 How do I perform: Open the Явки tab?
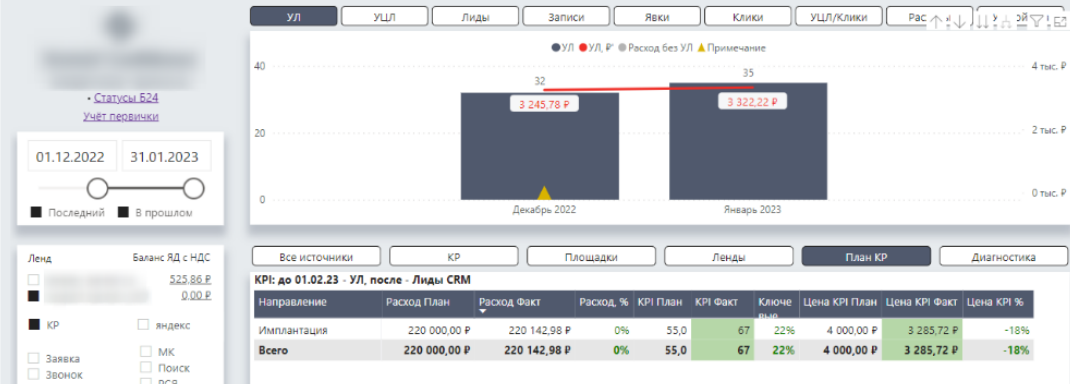tap(657, 16)
